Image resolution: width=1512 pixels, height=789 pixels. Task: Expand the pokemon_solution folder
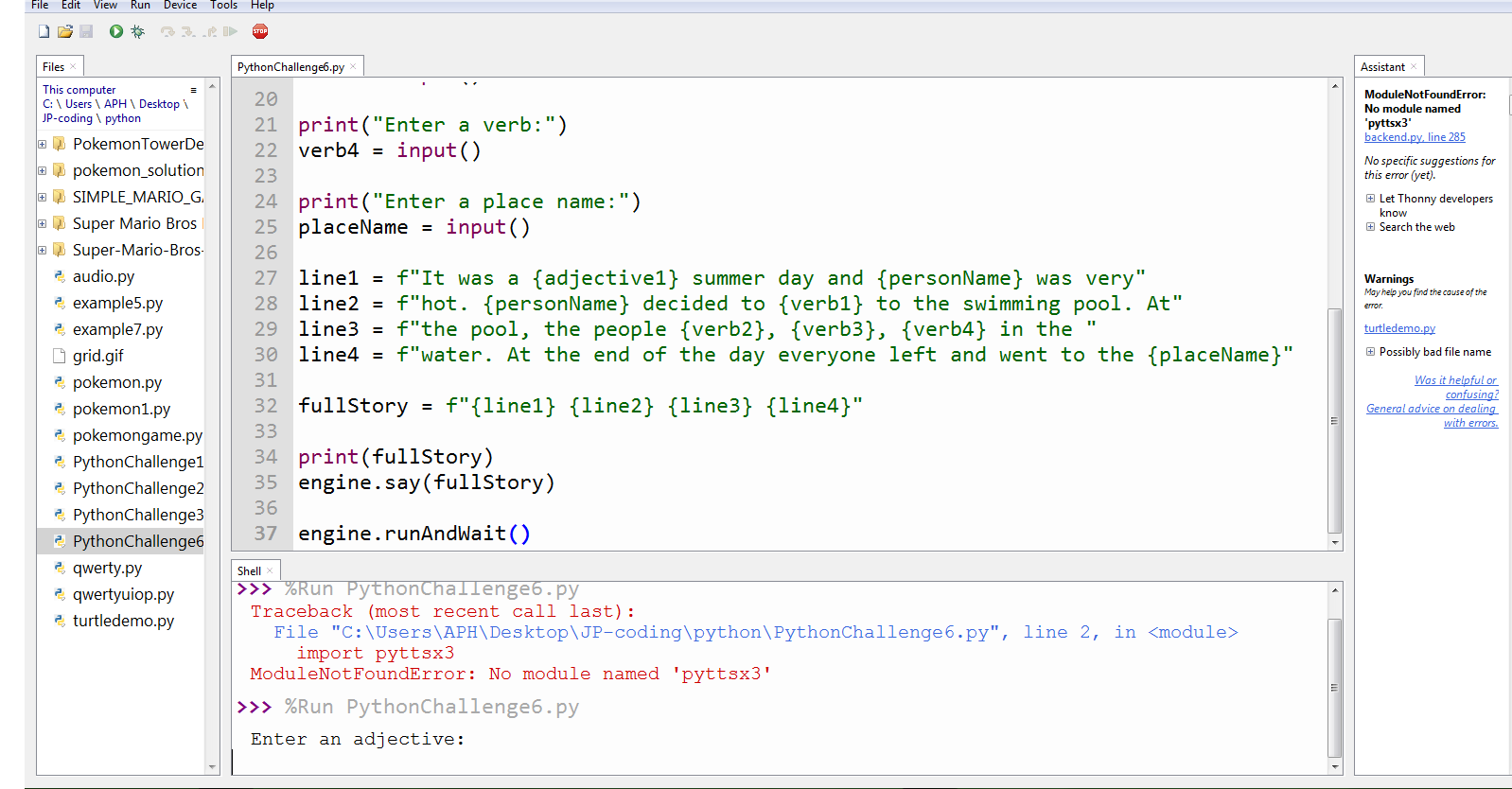(42, 170)
